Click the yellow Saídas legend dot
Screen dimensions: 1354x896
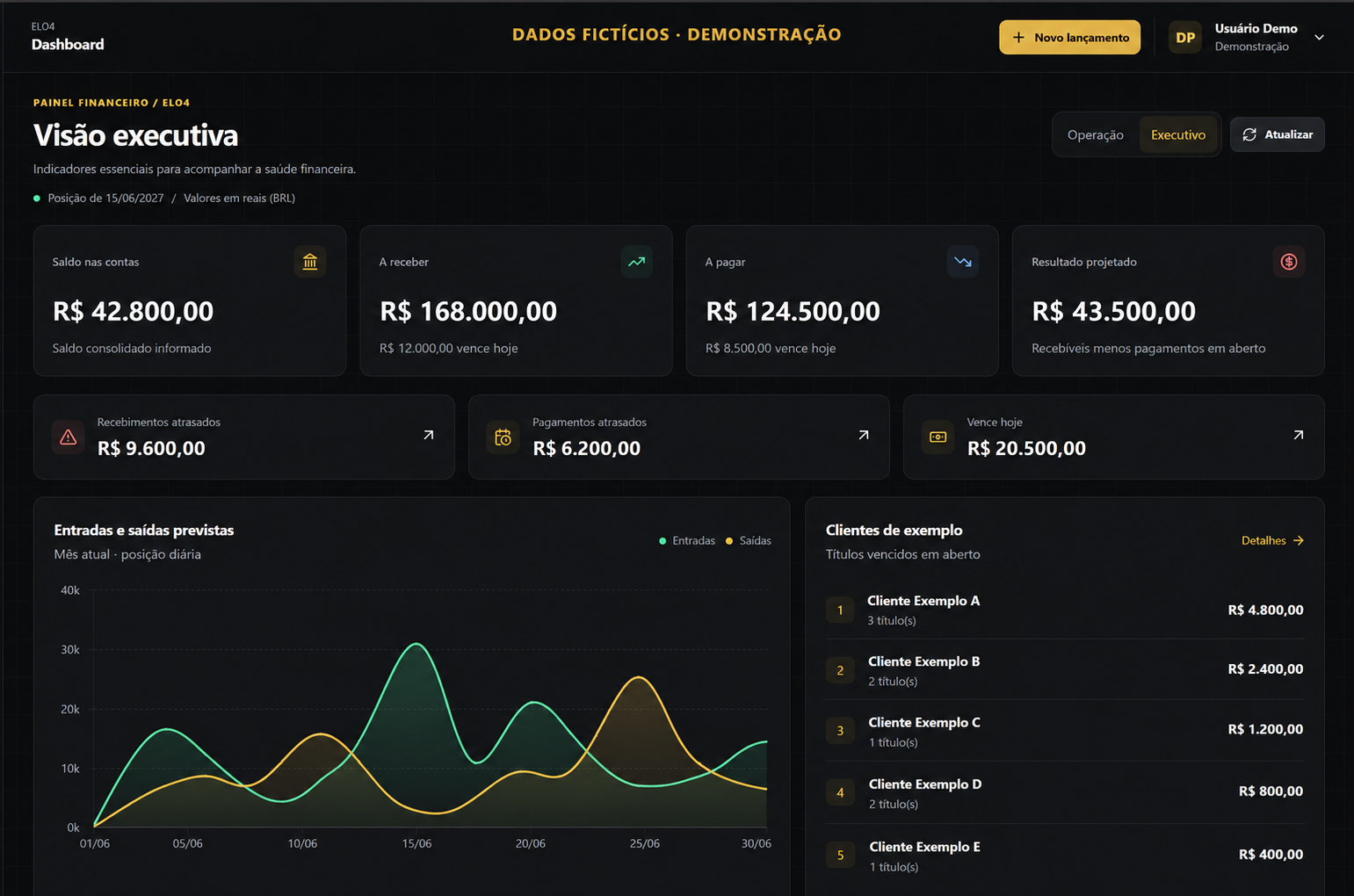[x=729, y=541]
